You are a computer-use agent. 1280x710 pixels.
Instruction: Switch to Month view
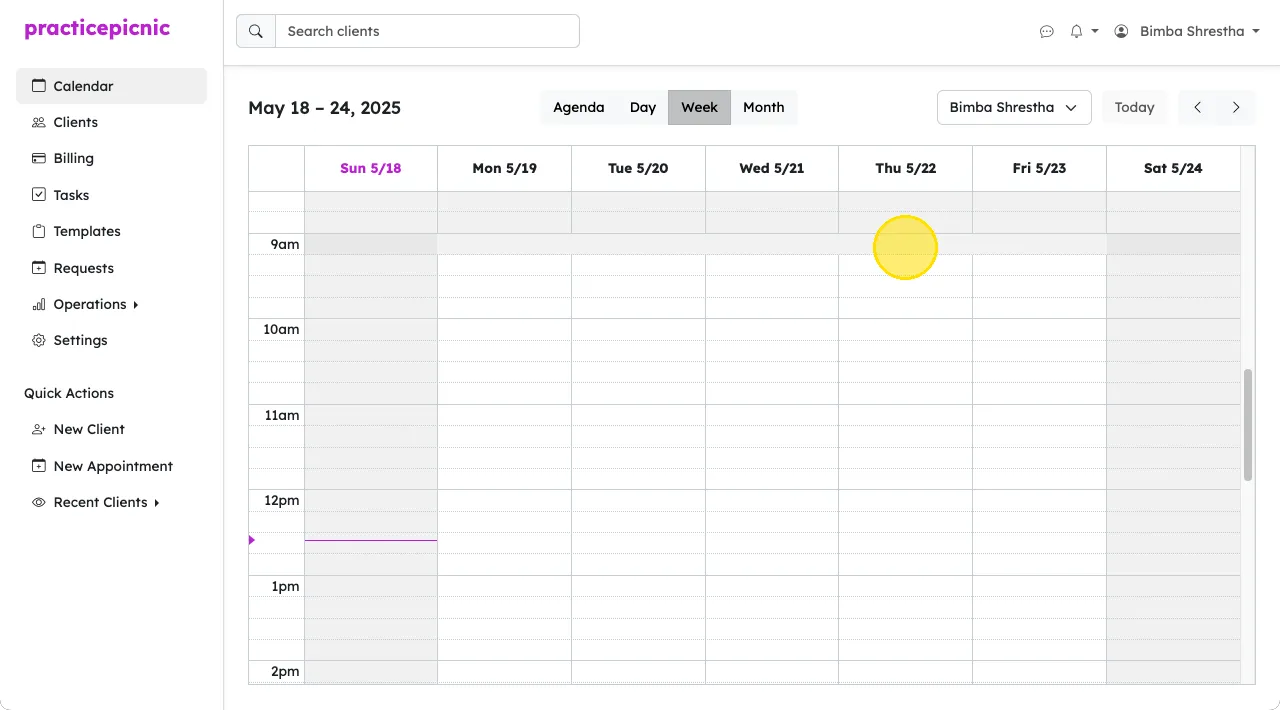point(764,107)
